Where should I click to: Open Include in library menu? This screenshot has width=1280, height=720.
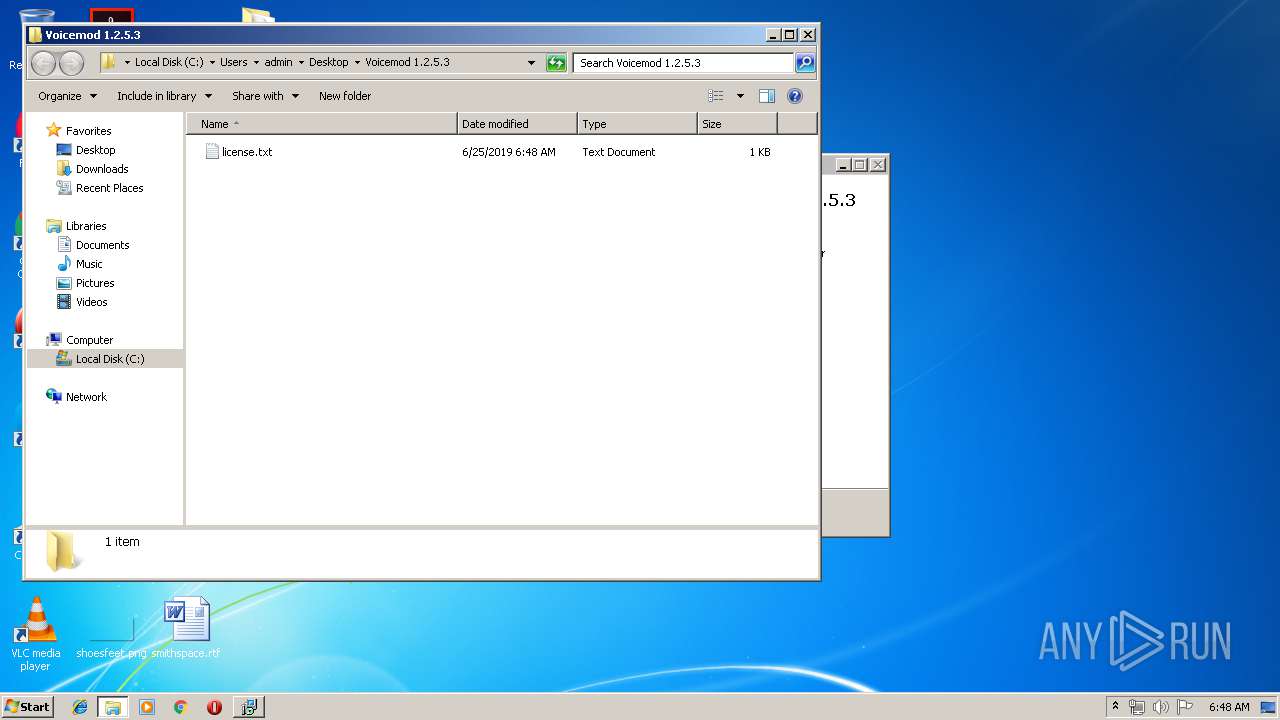164,96
